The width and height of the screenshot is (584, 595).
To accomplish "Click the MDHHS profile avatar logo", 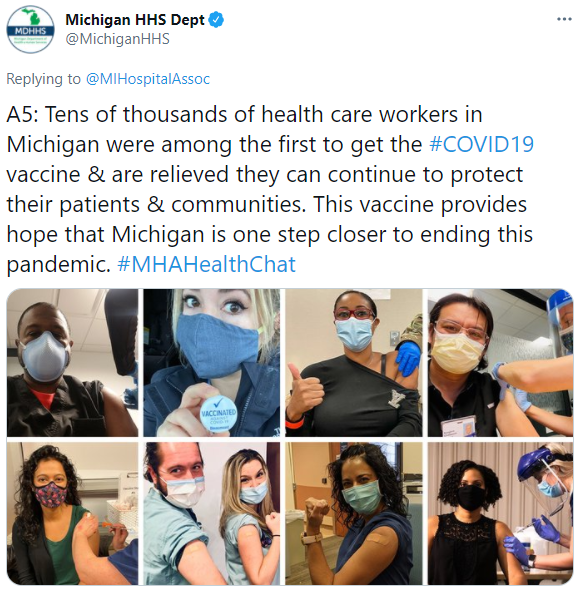I will point(30,29).
